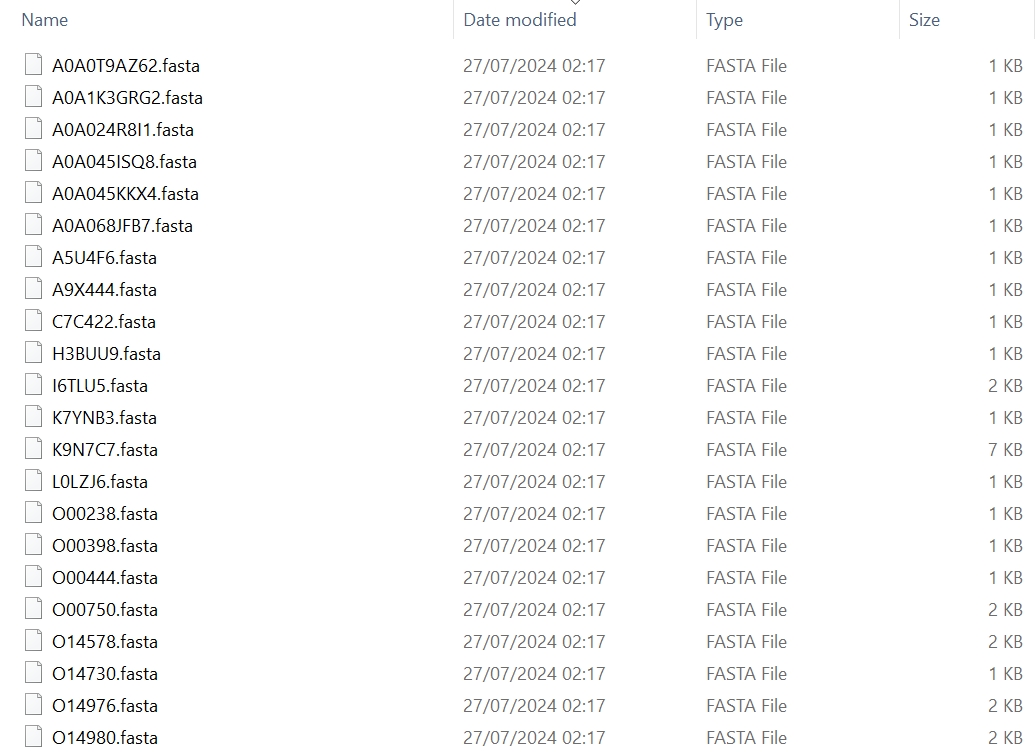Click the file icon for O00750.fasta
The image size is (1035, 753).
33,608
